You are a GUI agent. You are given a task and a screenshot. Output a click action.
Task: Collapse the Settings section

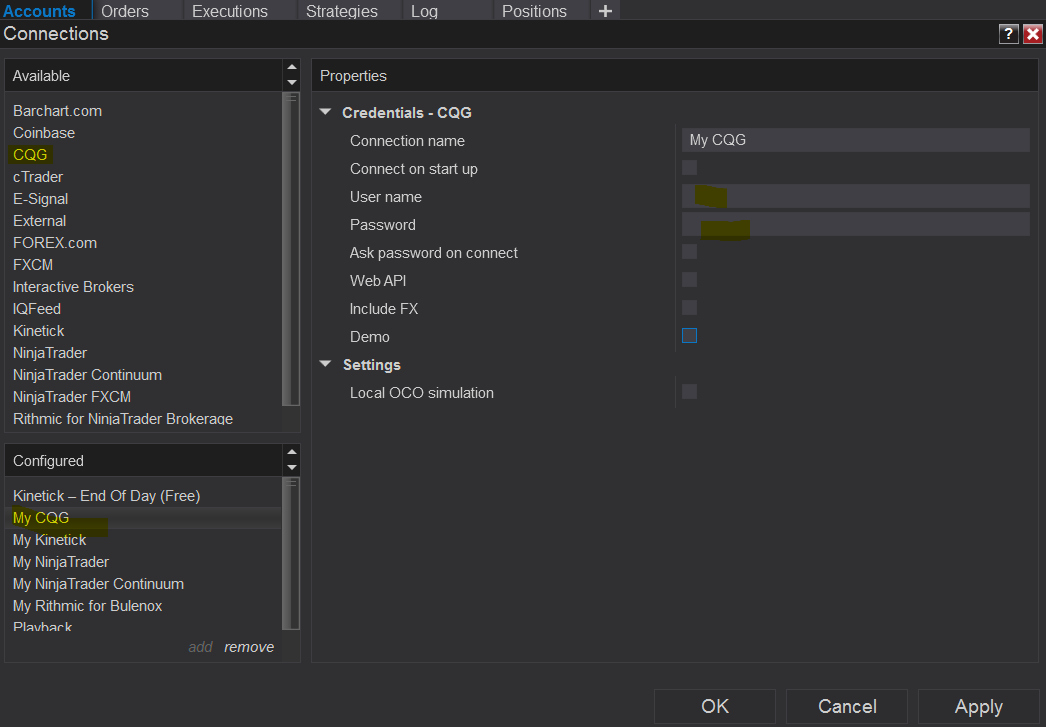(x=325, y=365)
